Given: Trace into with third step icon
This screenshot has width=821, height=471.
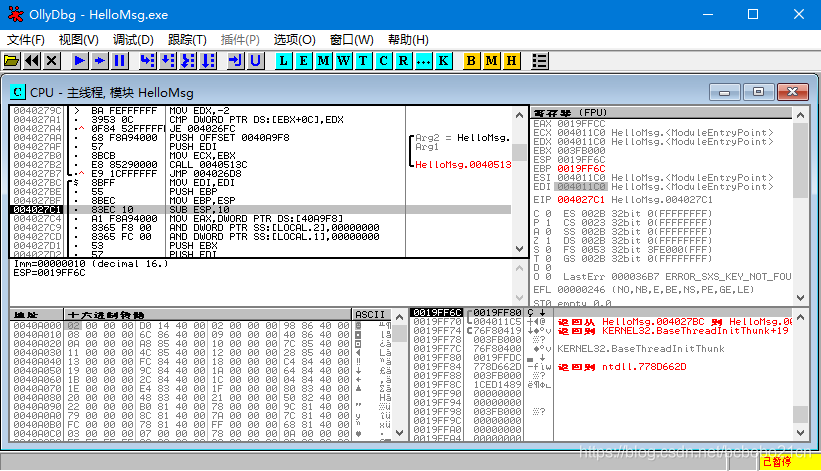Looking at the screenshot, I should (188, 61).
